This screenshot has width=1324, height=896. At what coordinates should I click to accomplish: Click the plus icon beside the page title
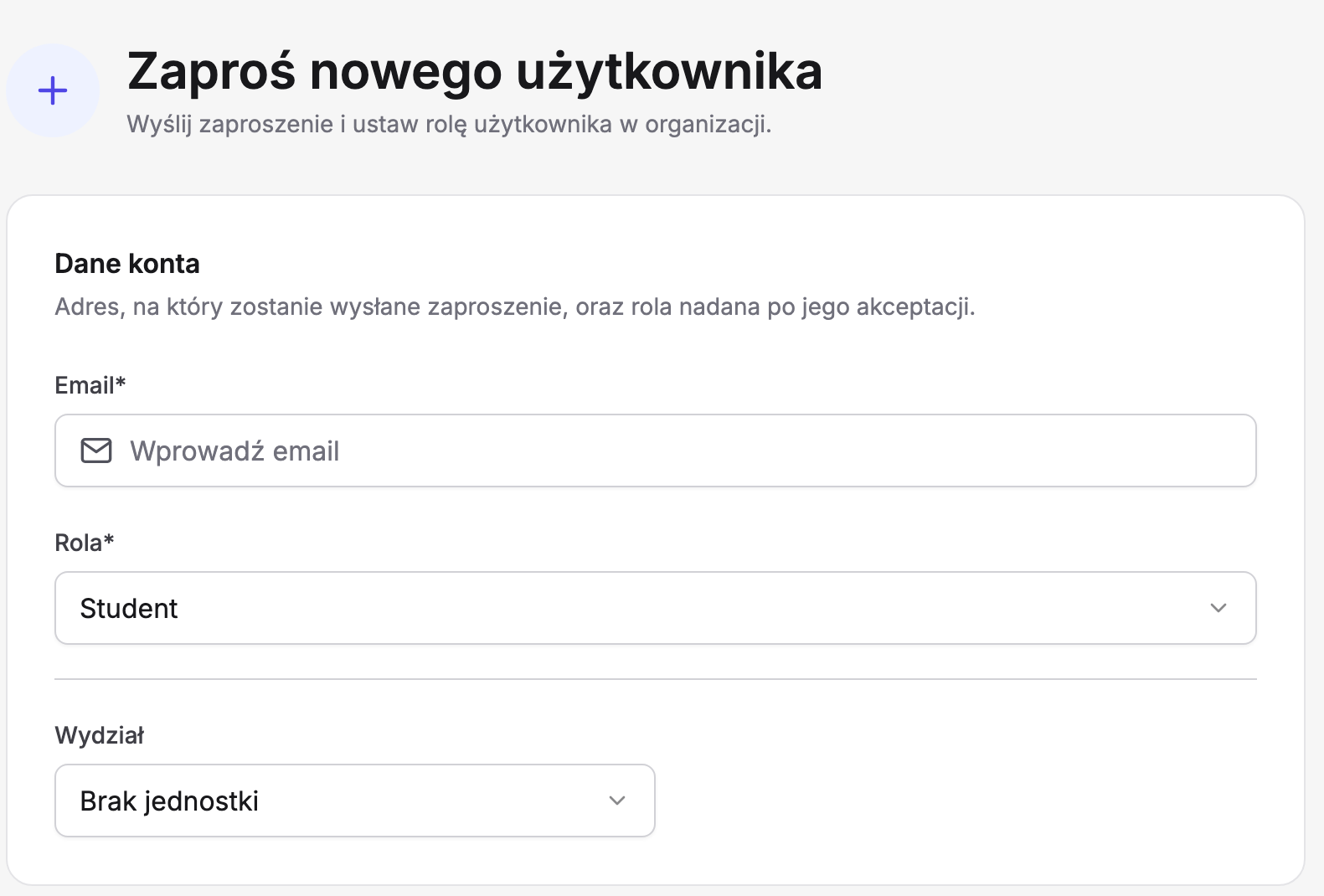click(x=53, y=90)
